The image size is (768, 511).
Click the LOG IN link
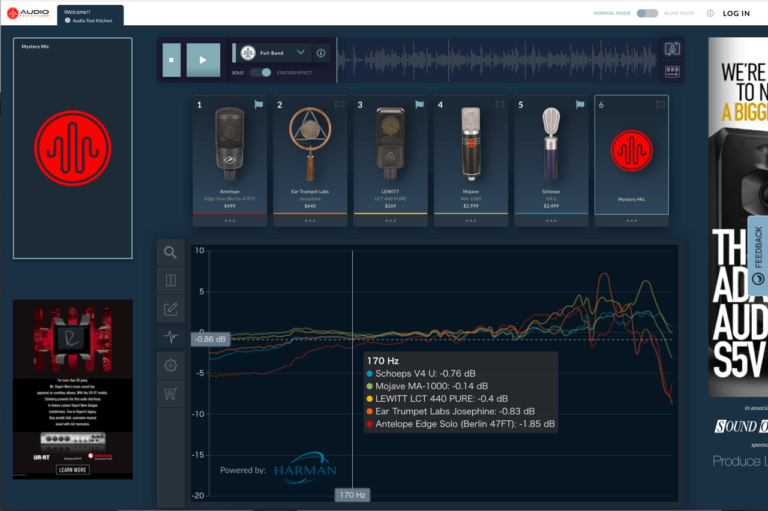(x=736, y=13)
